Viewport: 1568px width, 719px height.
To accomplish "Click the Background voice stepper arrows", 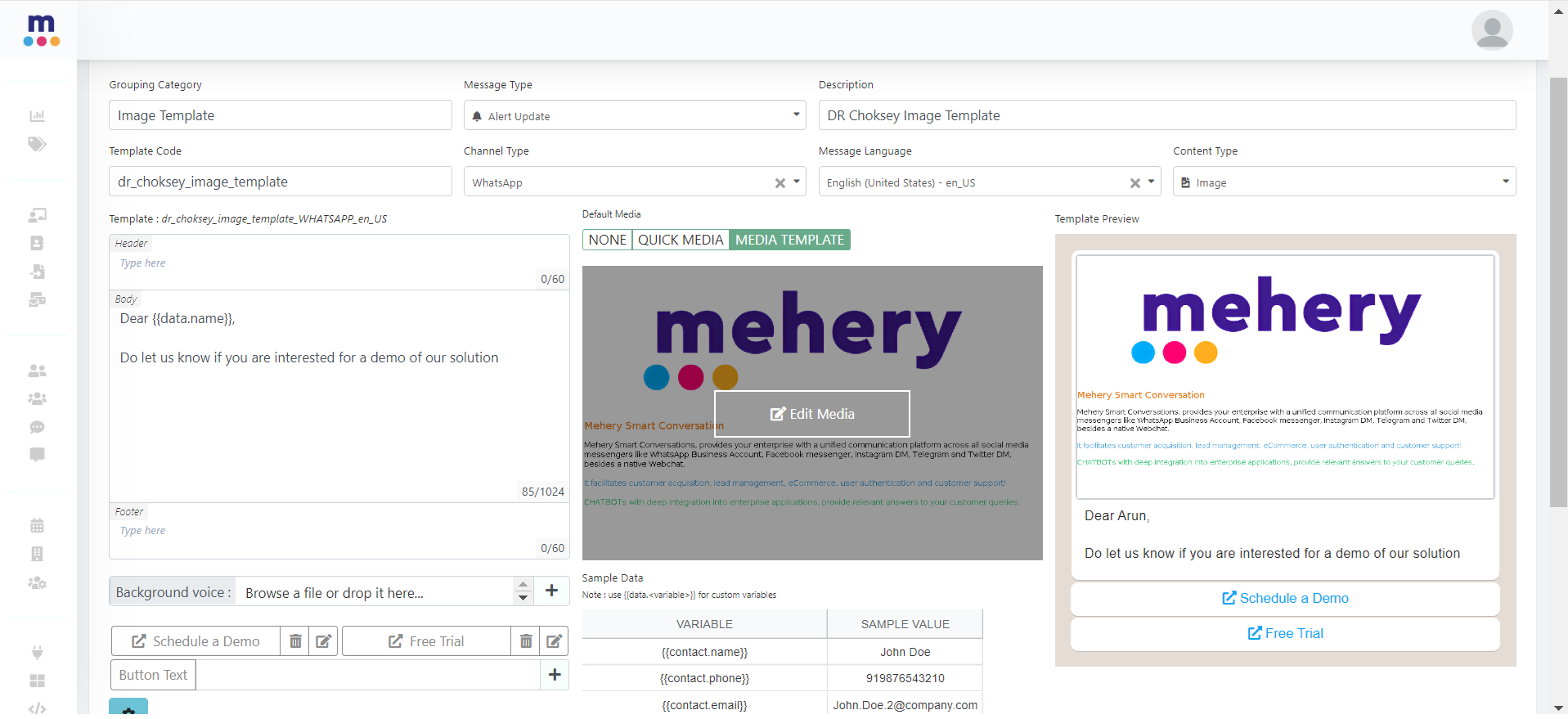I will (523, 591).
